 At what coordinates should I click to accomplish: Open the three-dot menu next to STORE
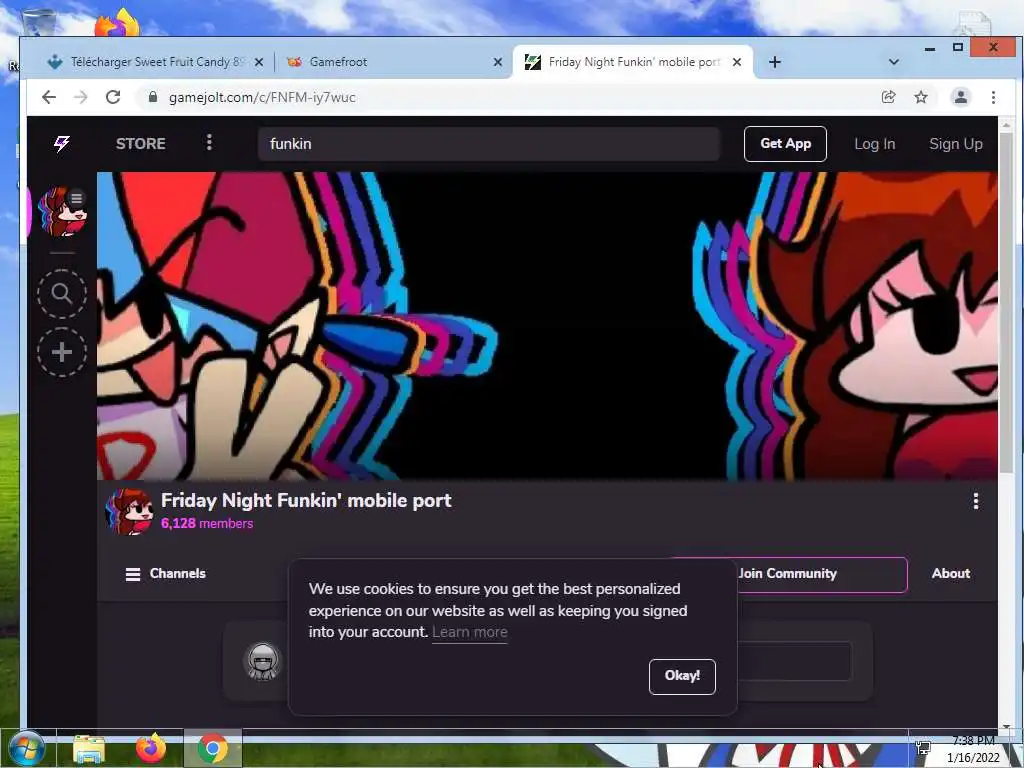pos(209,142)
